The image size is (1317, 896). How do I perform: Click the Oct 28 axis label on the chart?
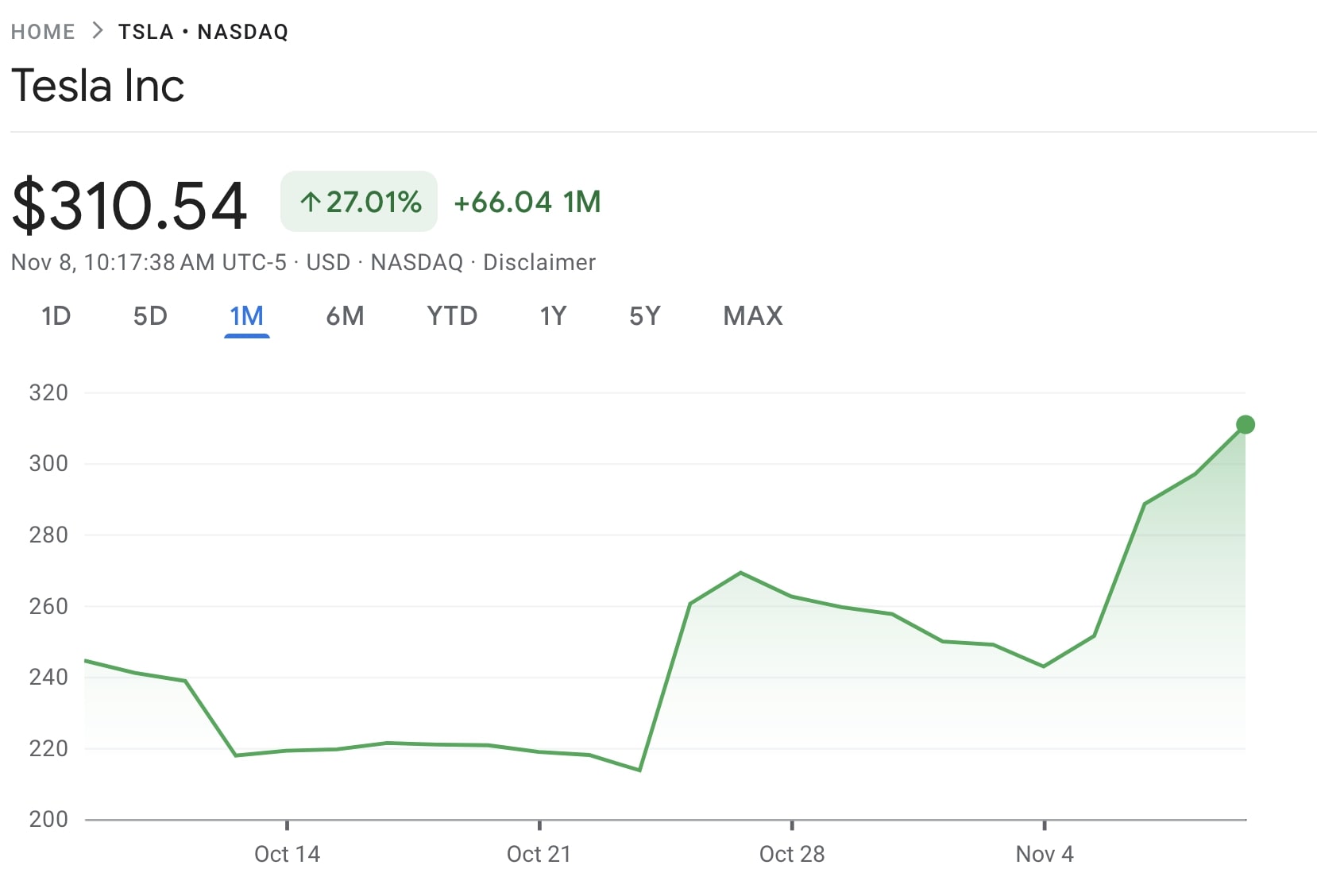click(792, 854)
